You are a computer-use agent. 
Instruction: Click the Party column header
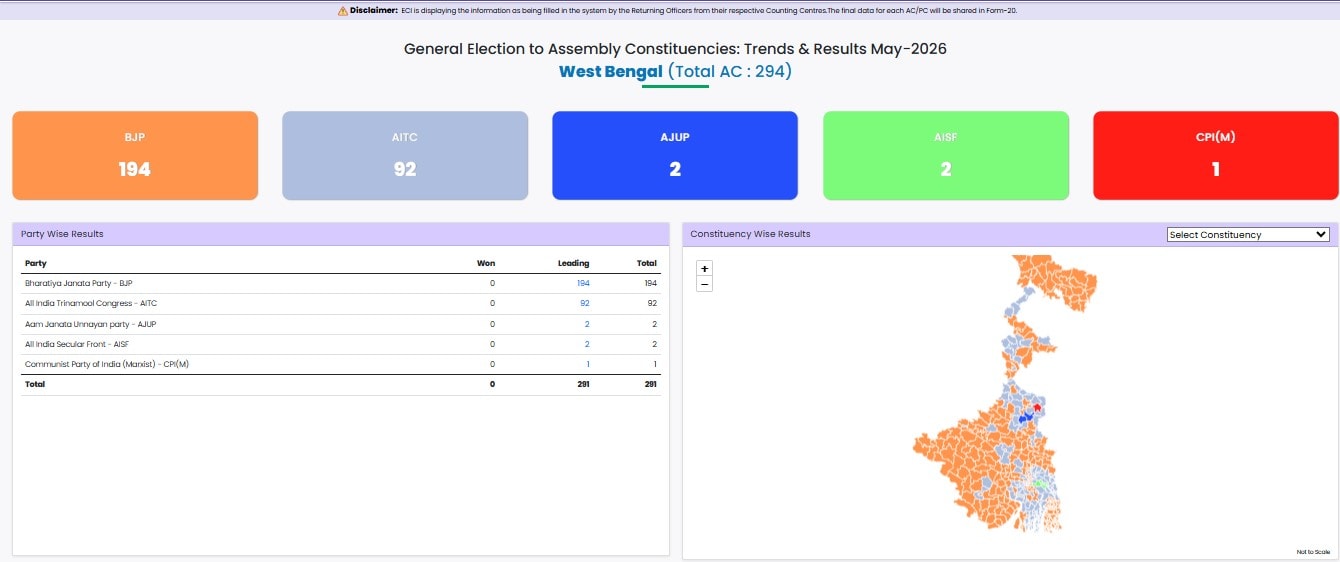(x=36, y=263)
